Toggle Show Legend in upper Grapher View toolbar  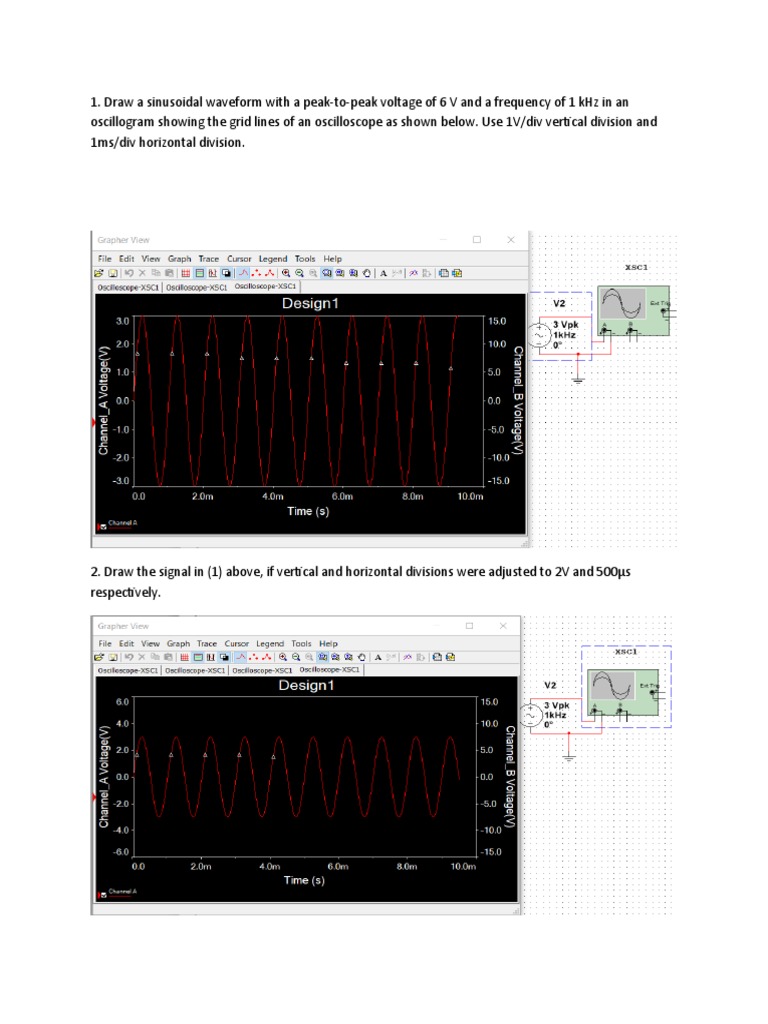(200, 273)
